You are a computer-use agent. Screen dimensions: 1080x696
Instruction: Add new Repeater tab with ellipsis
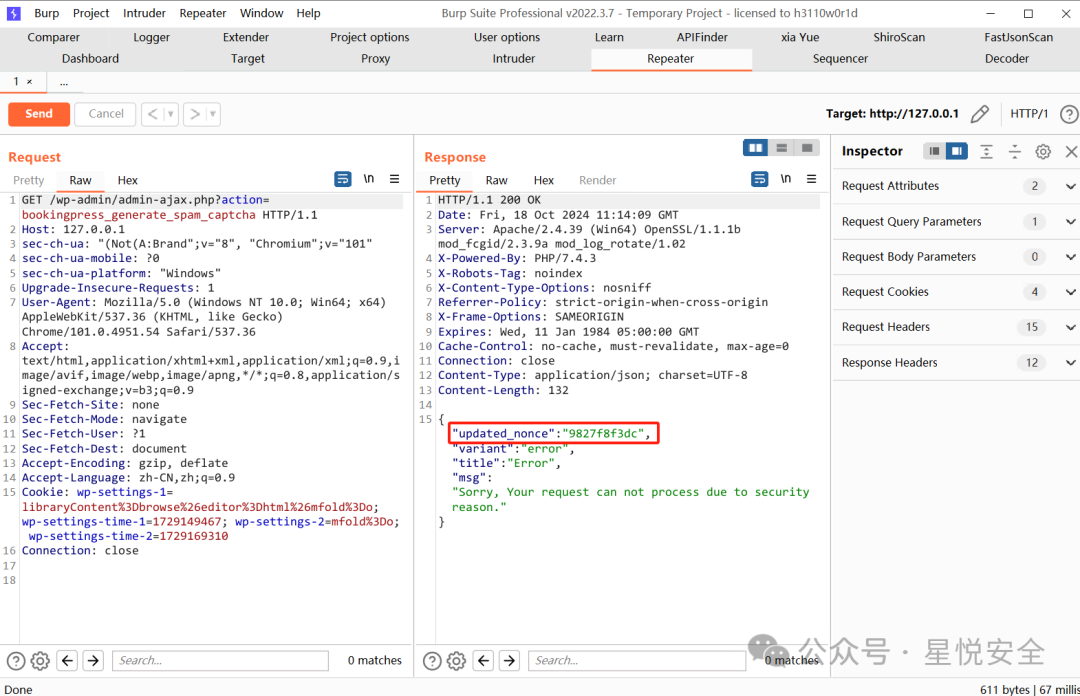[63, 82]
